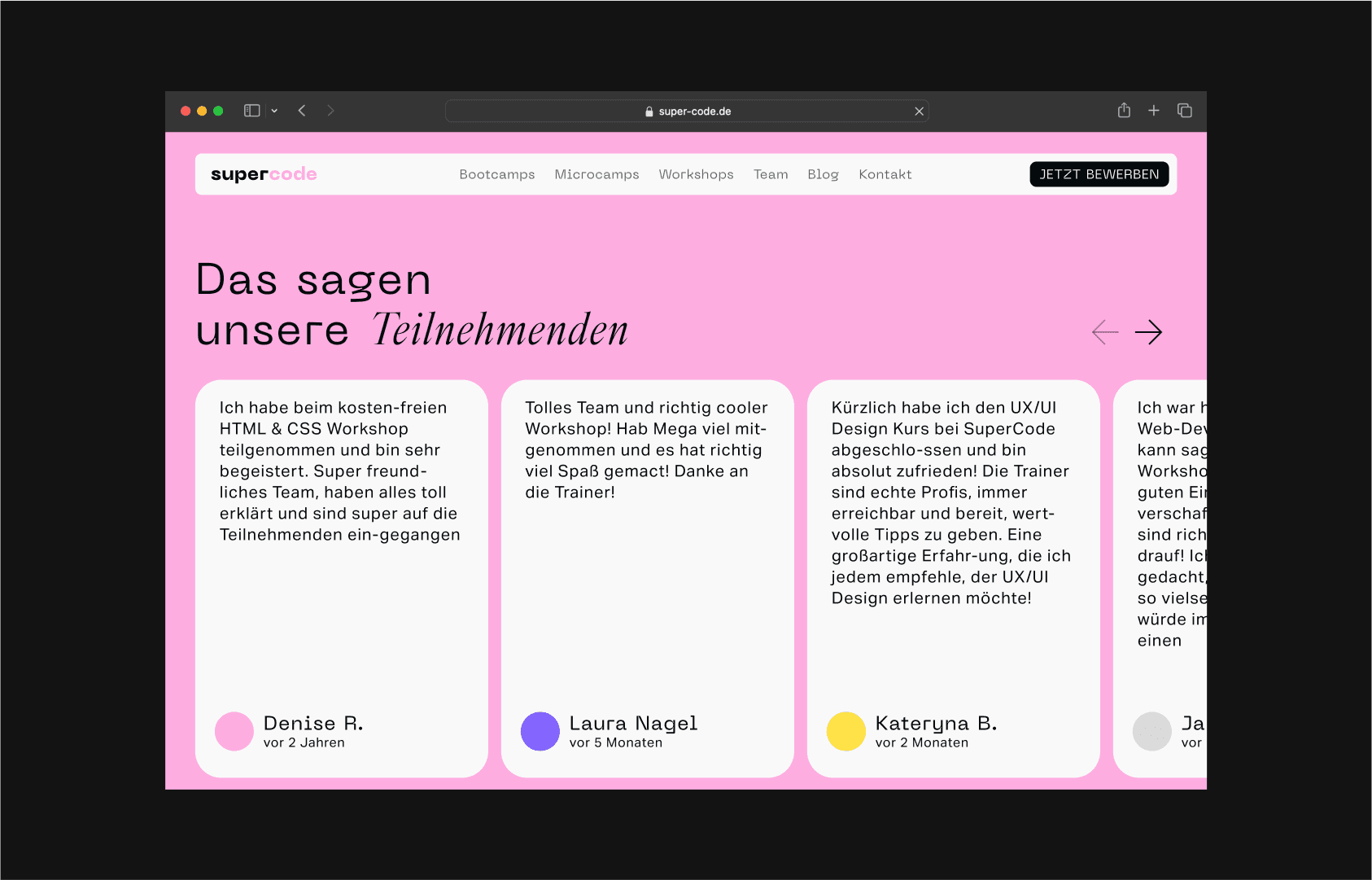Go to the Workshops page
Viewport: 1372px width, 880px height.
click(x=696, y=174)
